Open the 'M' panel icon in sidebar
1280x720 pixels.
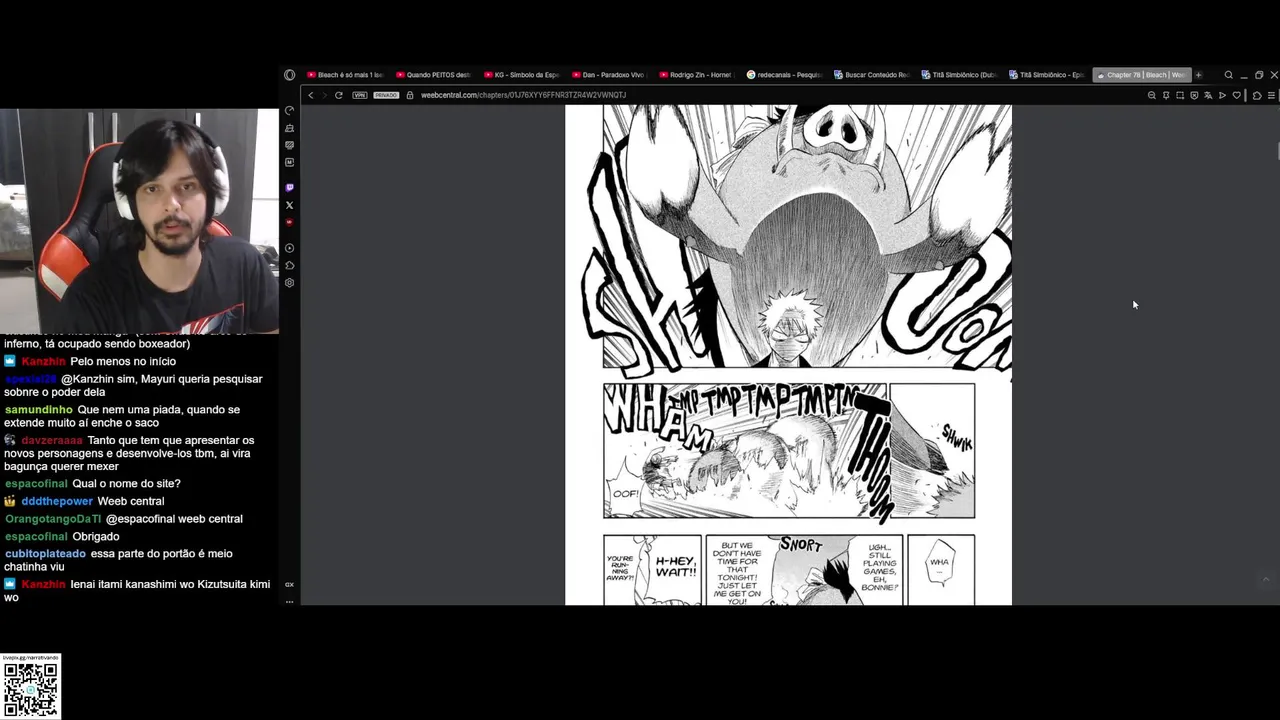290,162
